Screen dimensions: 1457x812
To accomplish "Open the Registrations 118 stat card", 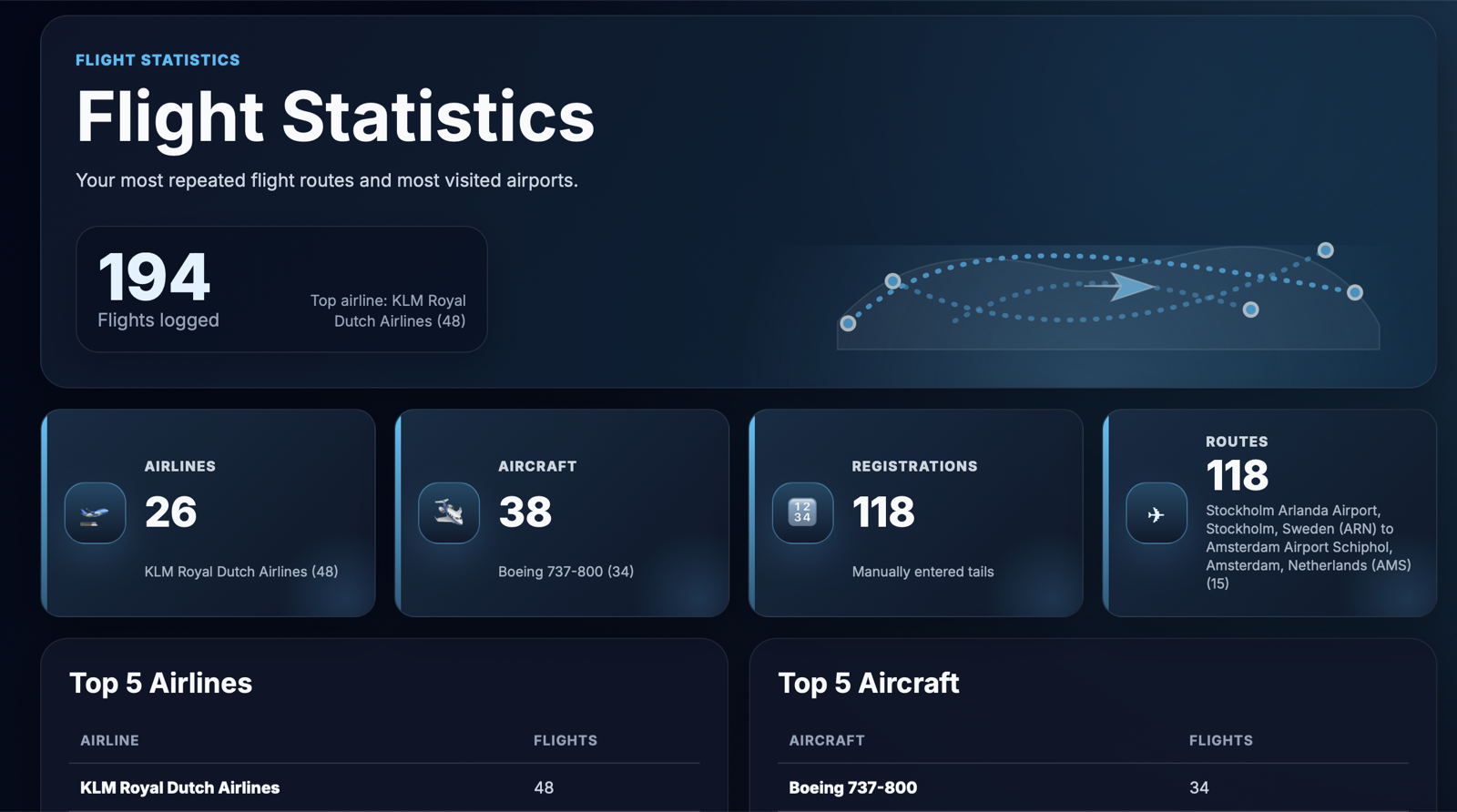I will coord(916,513).
